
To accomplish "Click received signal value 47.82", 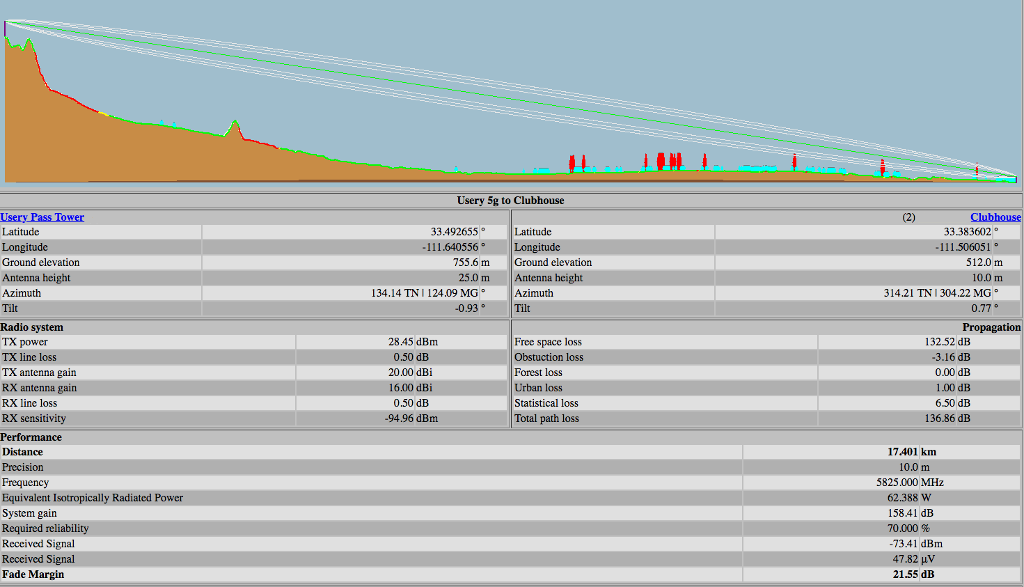I will point(905,559).
